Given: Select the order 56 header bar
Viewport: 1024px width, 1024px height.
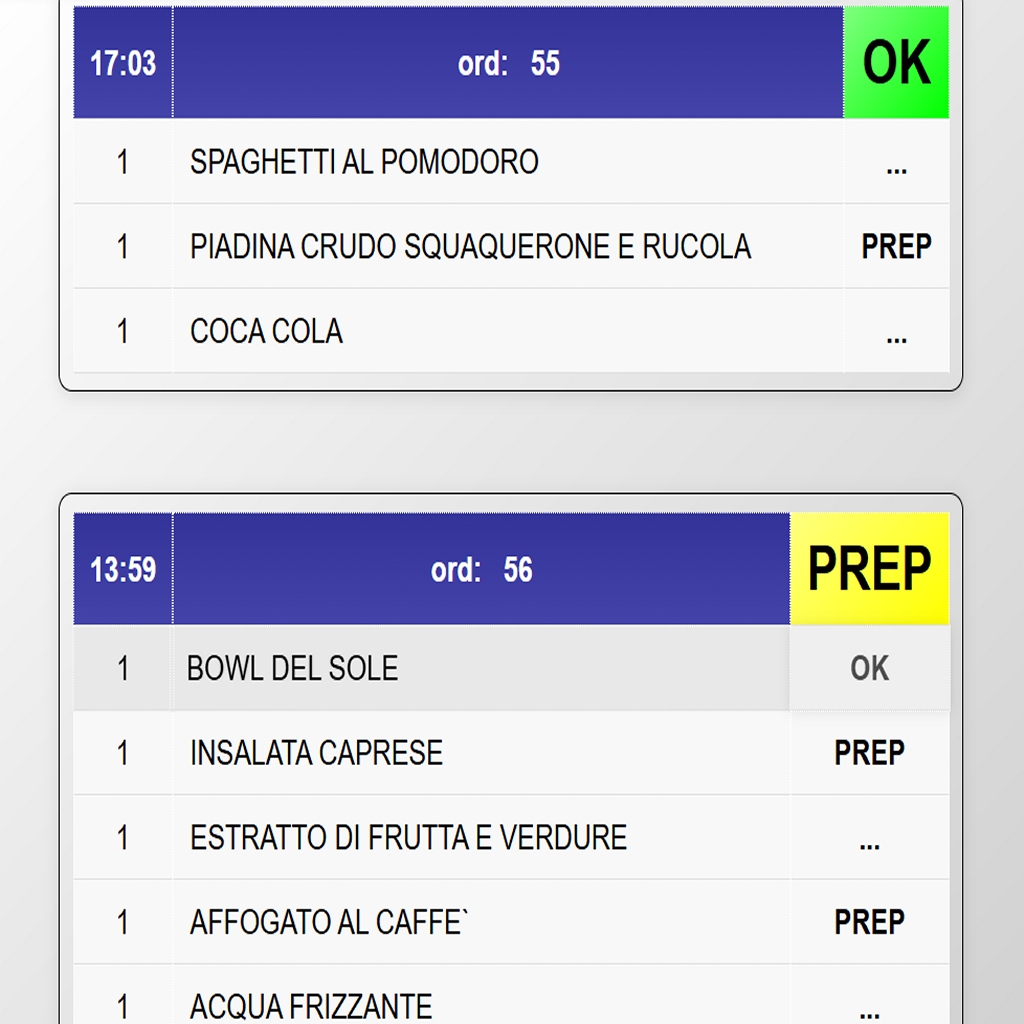Looking at the screenshot, I should pyautogui.click(x=481, y=569).
